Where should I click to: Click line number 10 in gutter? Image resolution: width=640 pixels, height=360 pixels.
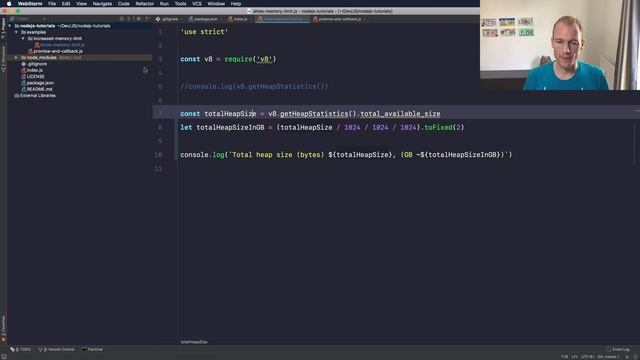click(x=158, y=155)
